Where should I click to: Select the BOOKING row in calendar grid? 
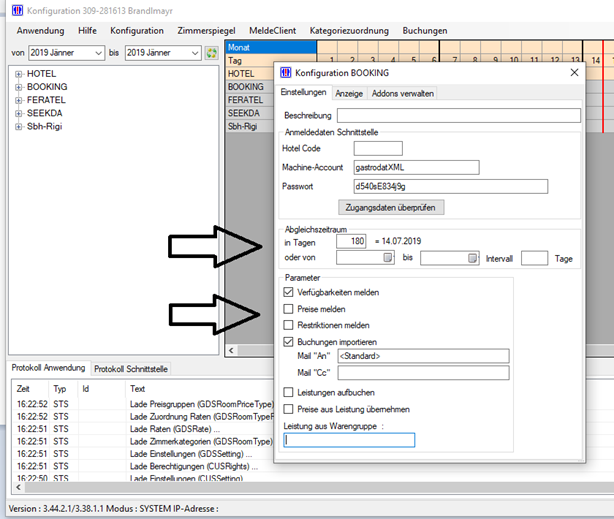point(250,87)
